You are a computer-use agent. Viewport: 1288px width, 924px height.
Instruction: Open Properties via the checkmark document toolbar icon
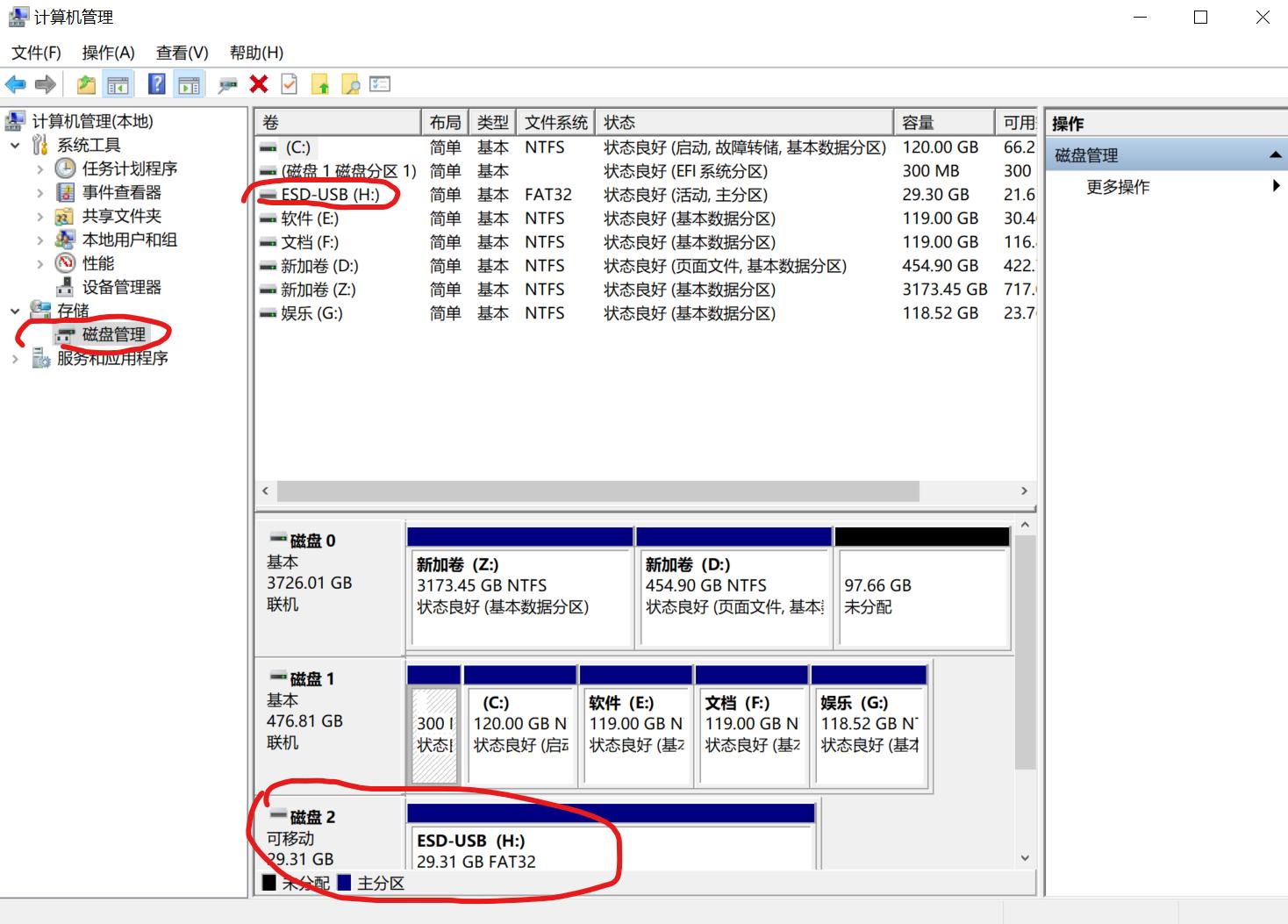(x=287, y=84)
